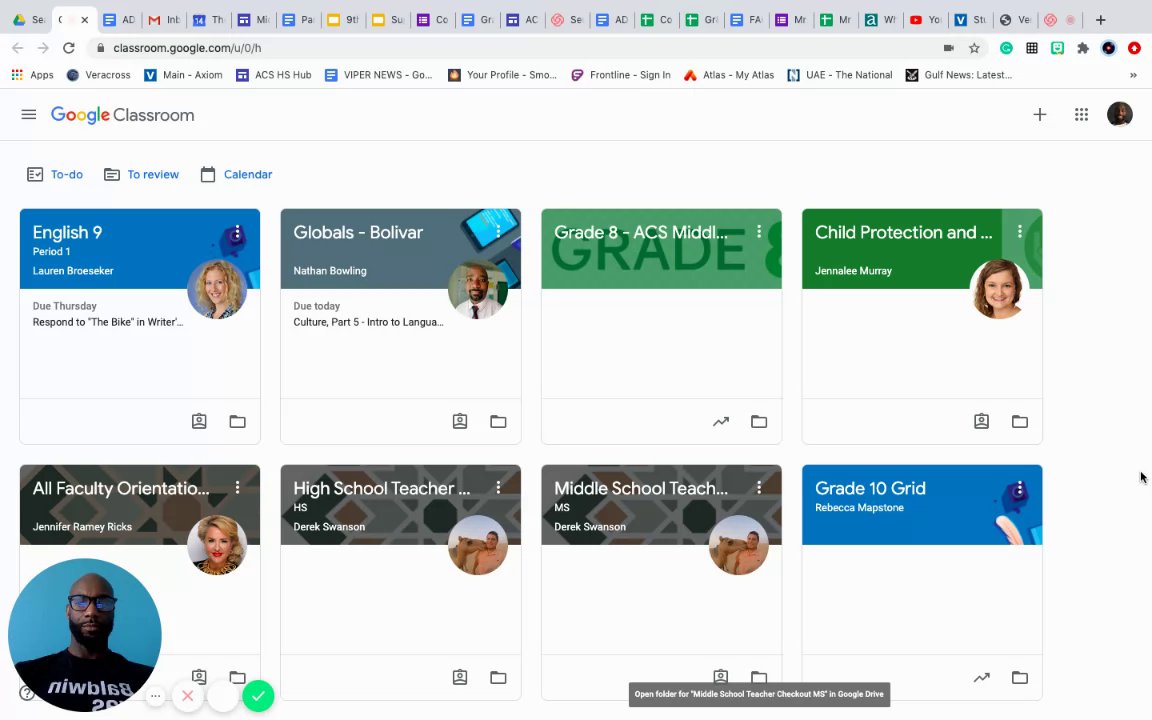Open English 9 Drive folder

(237, 422)
